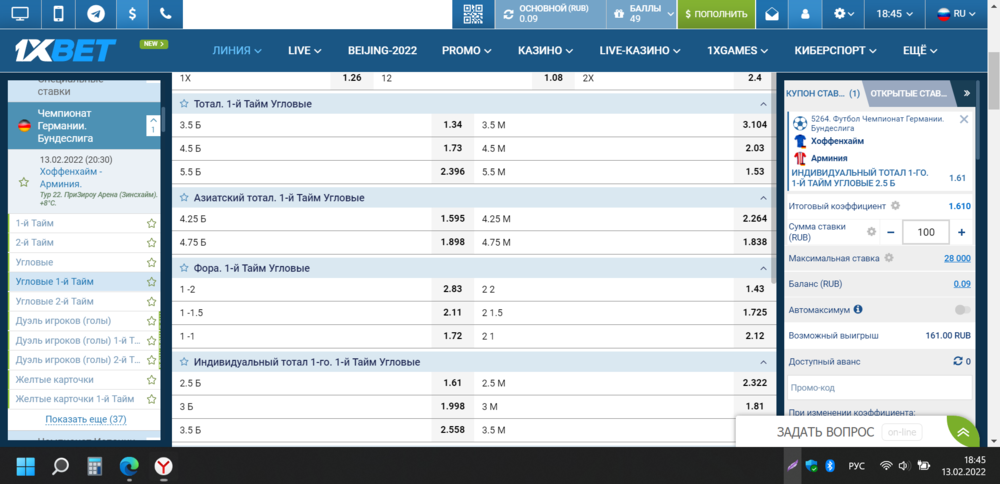Viewport: 1000px width, 484px height.
Task: Open settings gear next to Сумма ставки
Action: 871,232
